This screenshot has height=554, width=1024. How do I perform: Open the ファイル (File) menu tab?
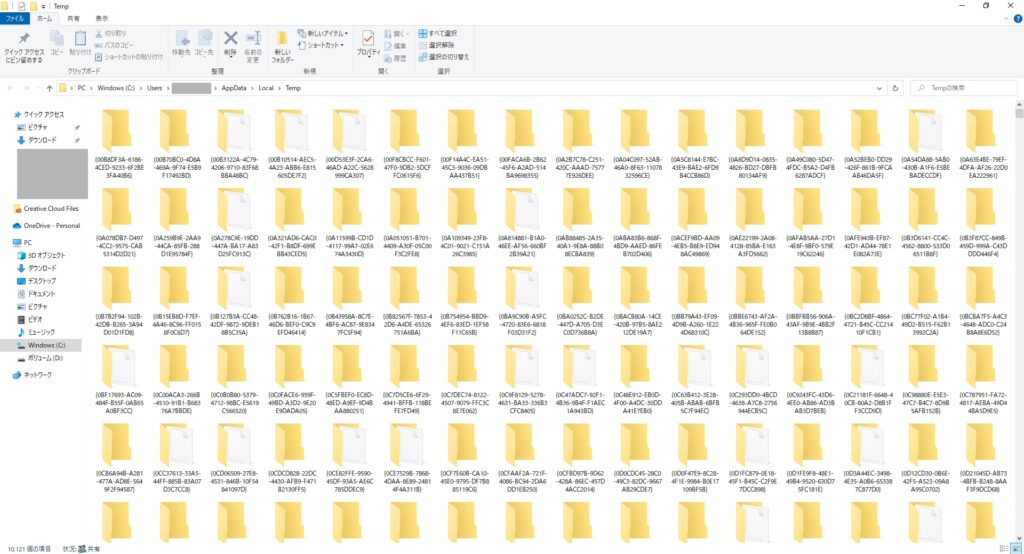[x=15, y=18]
